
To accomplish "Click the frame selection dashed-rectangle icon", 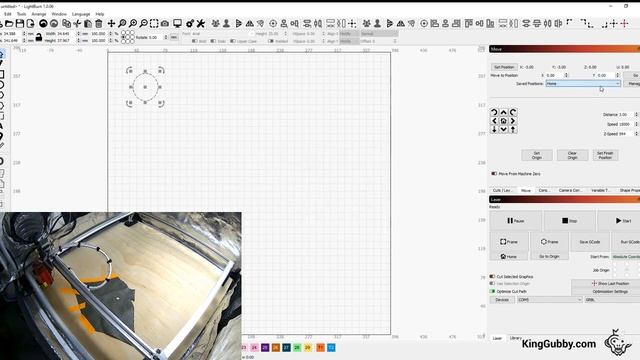I will pyautogui.click(x=154, y=24).
